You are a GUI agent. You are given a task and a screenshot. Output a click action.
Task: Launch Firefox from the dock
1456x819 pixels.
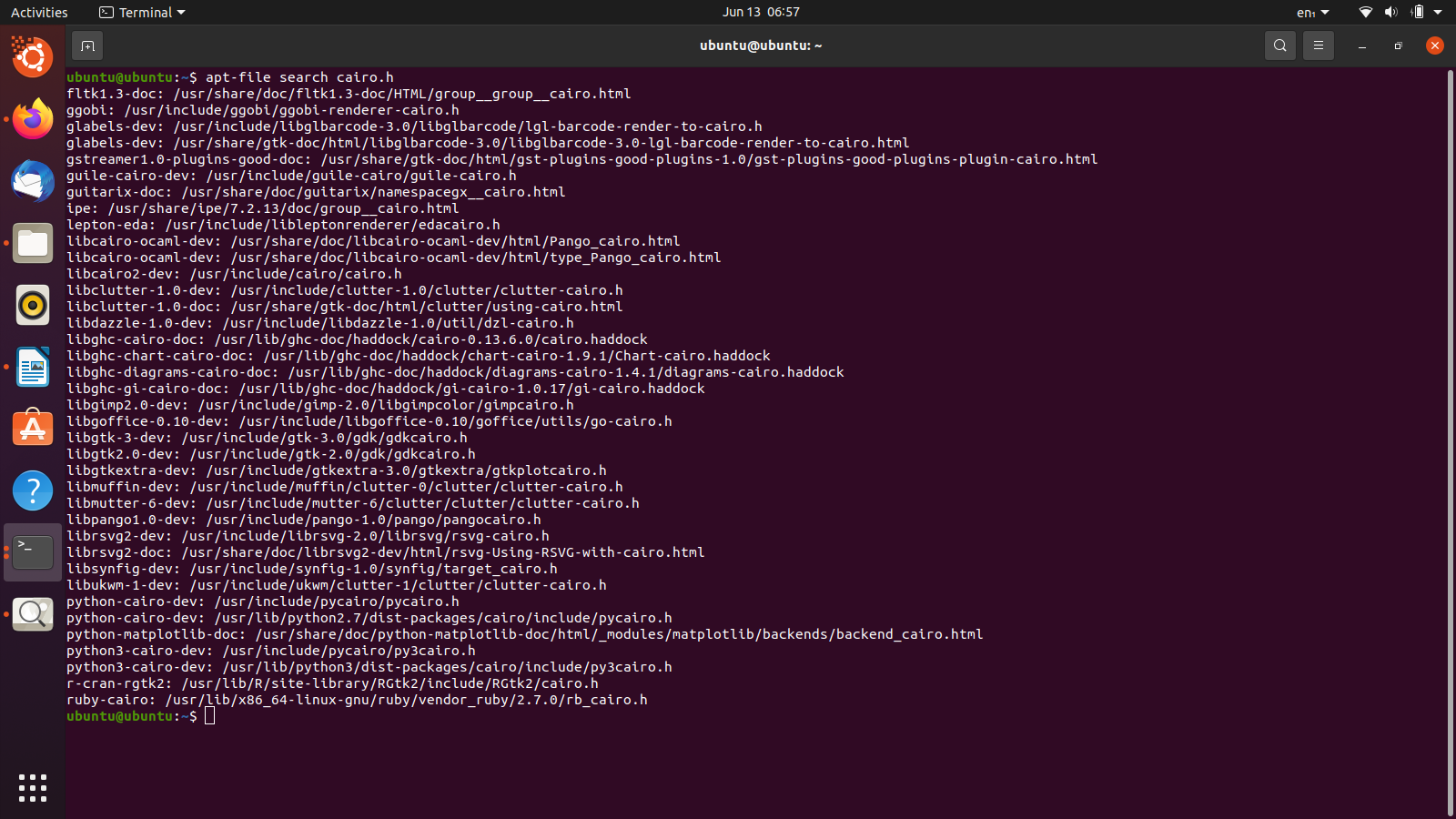[x=33, y=119]
